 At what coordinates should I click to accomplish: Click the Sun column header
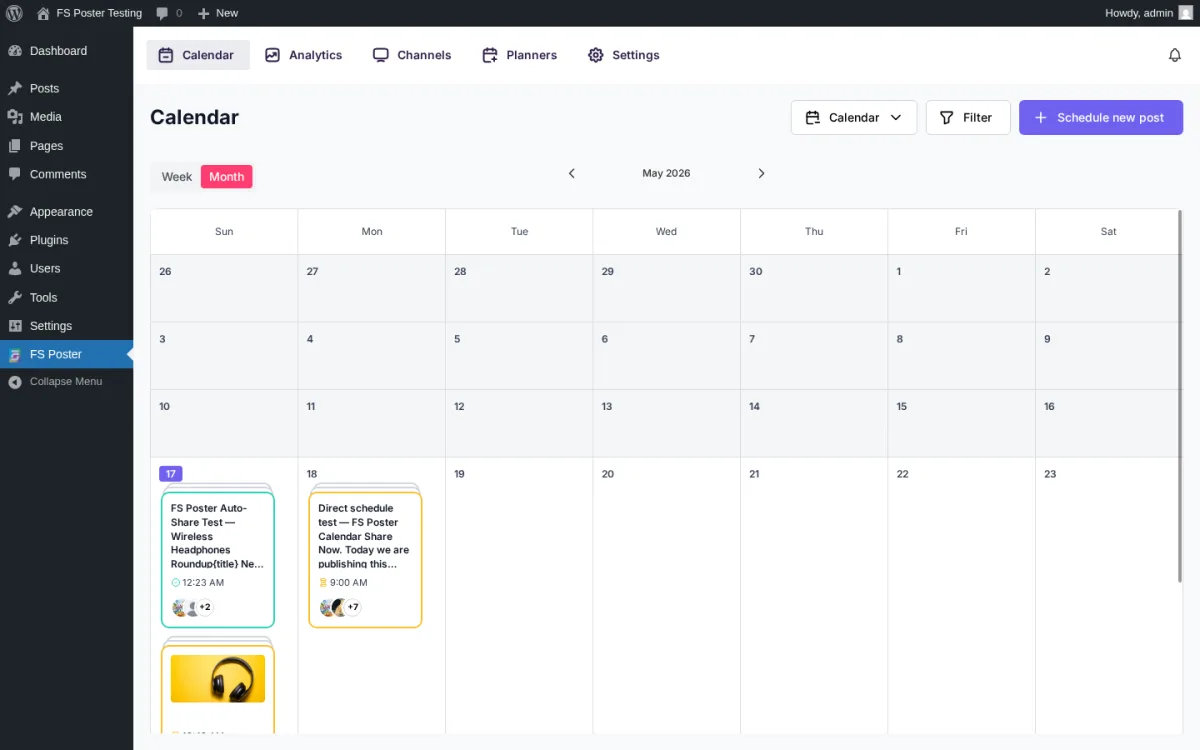[x=224, y=231]
